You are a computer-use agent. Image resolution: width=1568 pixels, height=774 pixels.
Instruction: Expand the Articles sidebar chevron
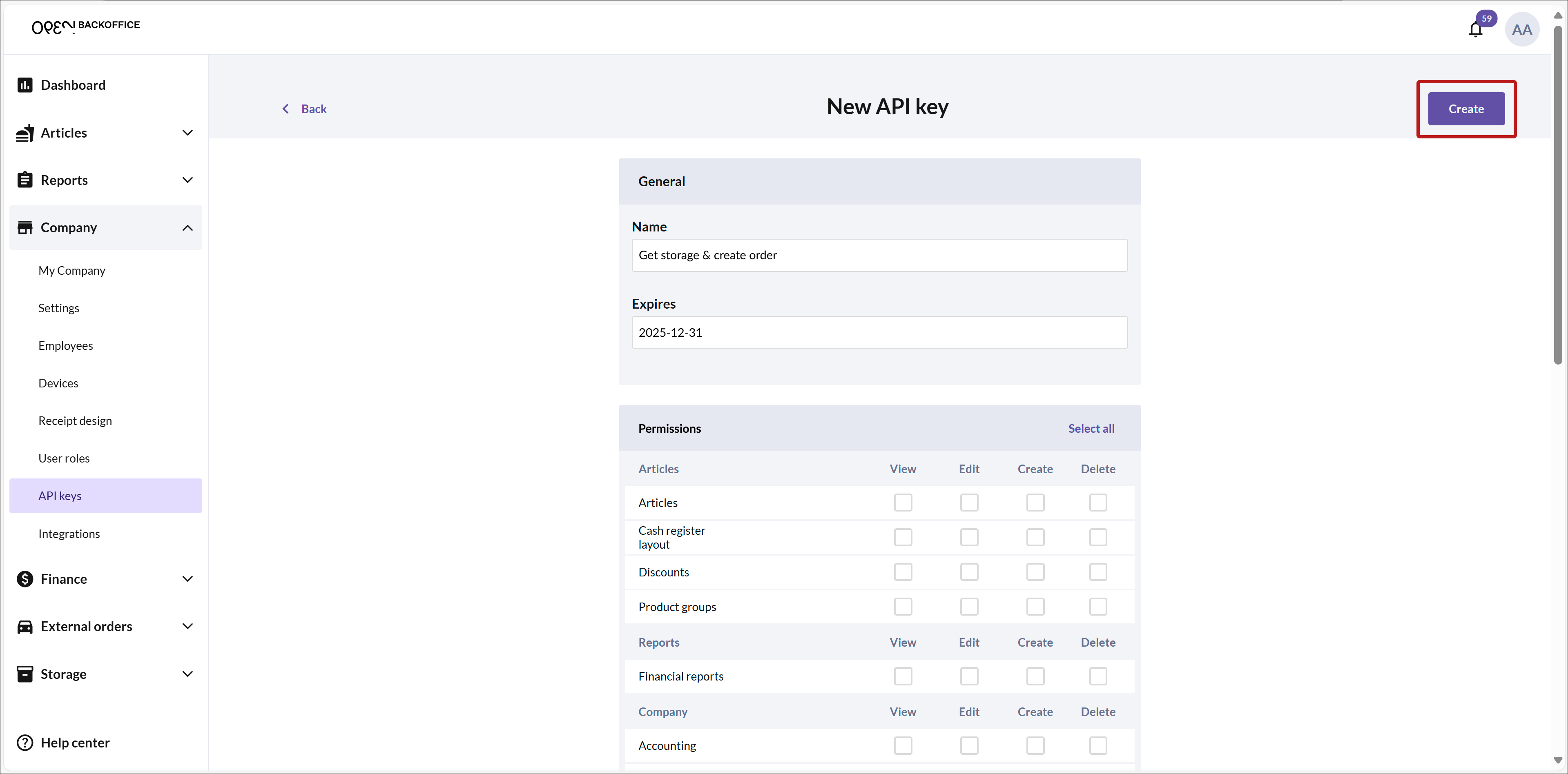point(187,133)
